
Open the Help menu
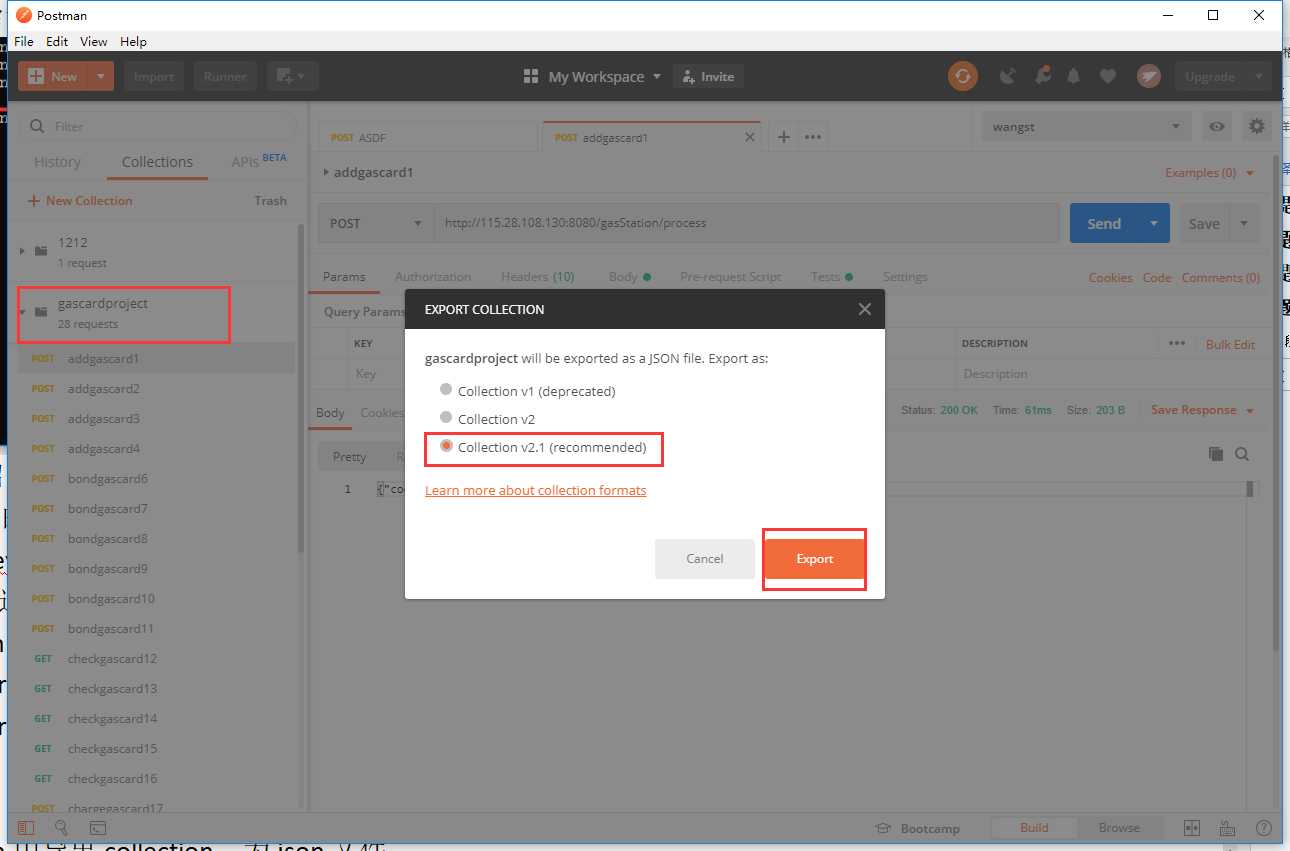point(133,41)
